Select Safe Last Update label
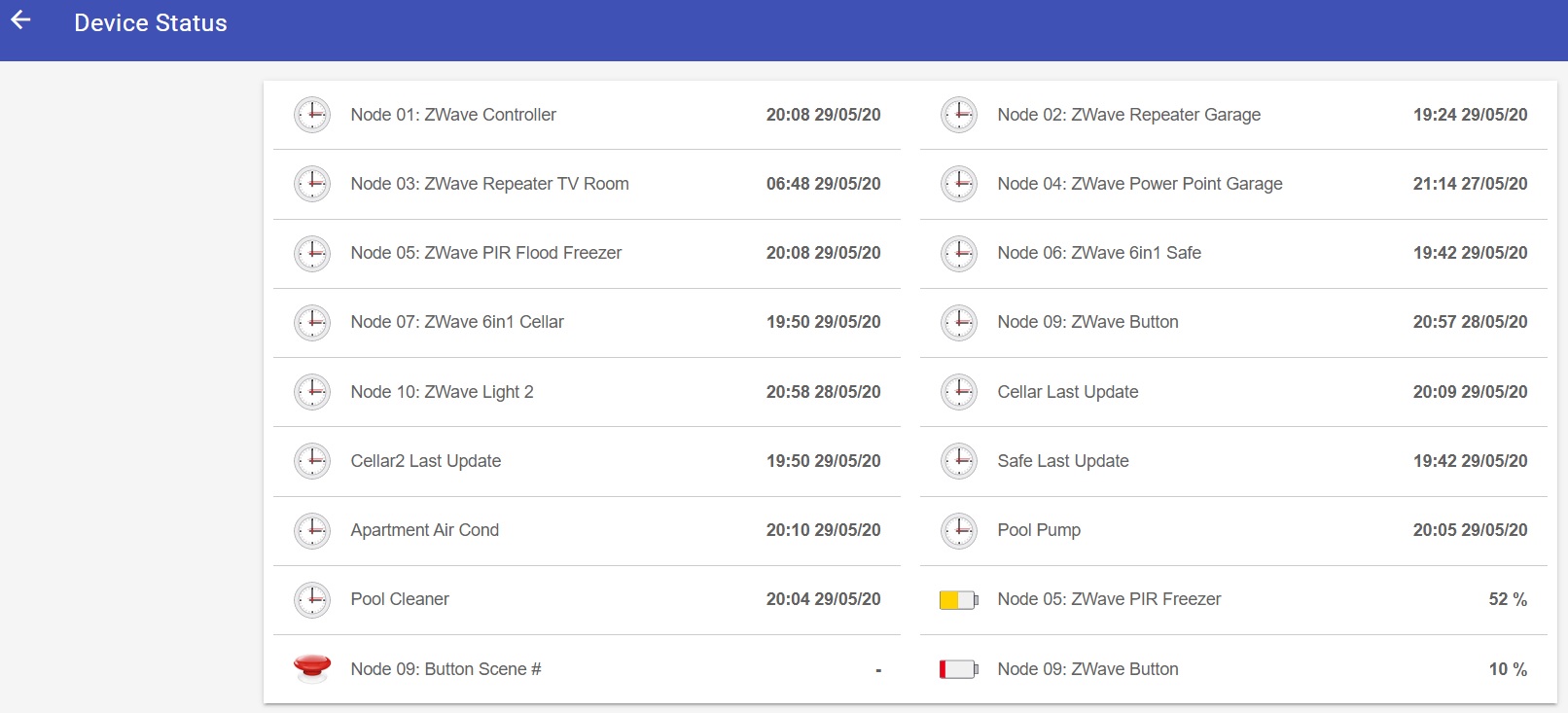The width and height of the screenshot is (1568, 713). pyautogui.click(x=1063, y=461)
